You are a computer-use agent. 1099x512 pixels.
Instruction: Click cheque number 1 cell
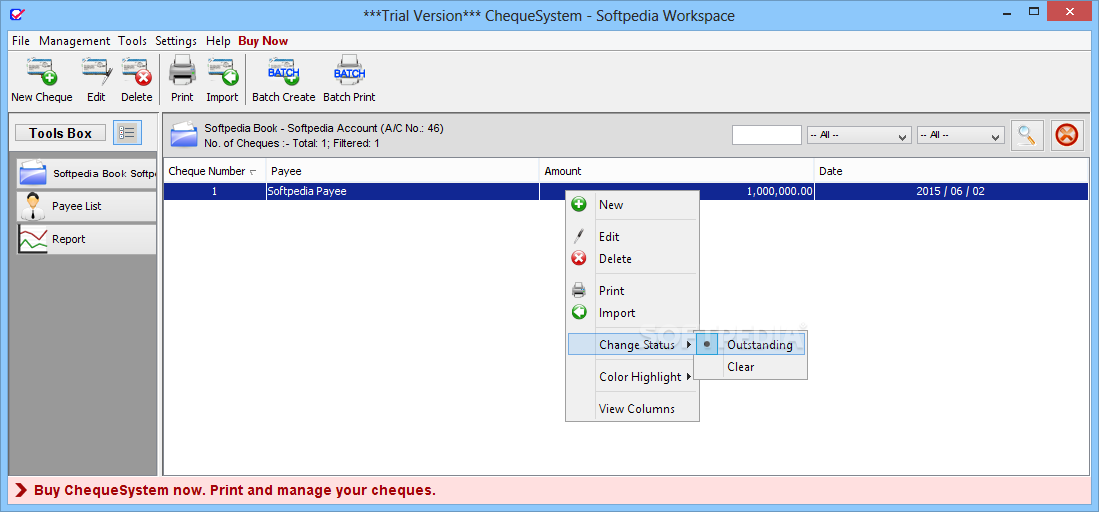(214, 191)
